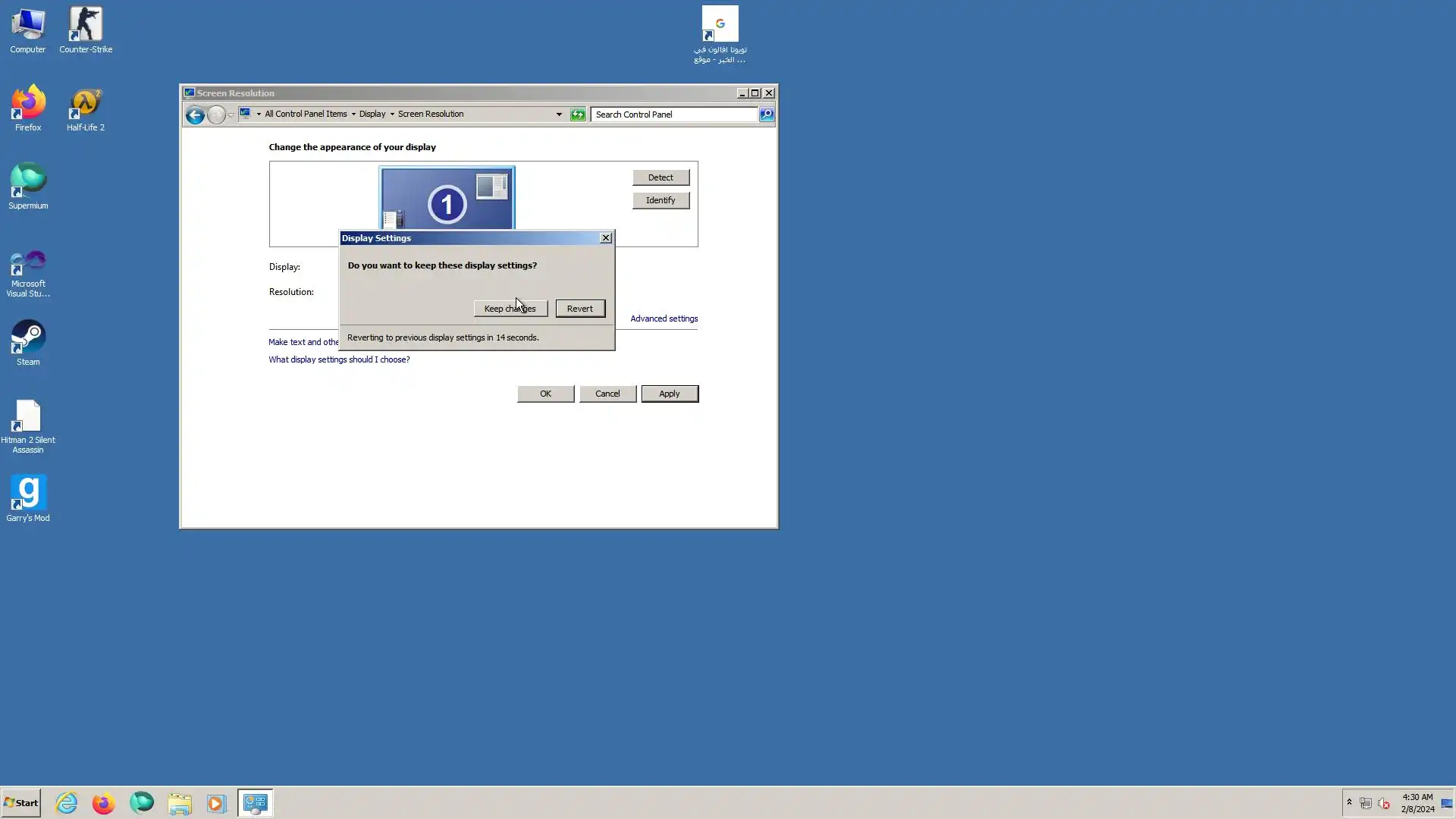
Task: Click the volume icon in system tray
Action: coord(1384,803)
